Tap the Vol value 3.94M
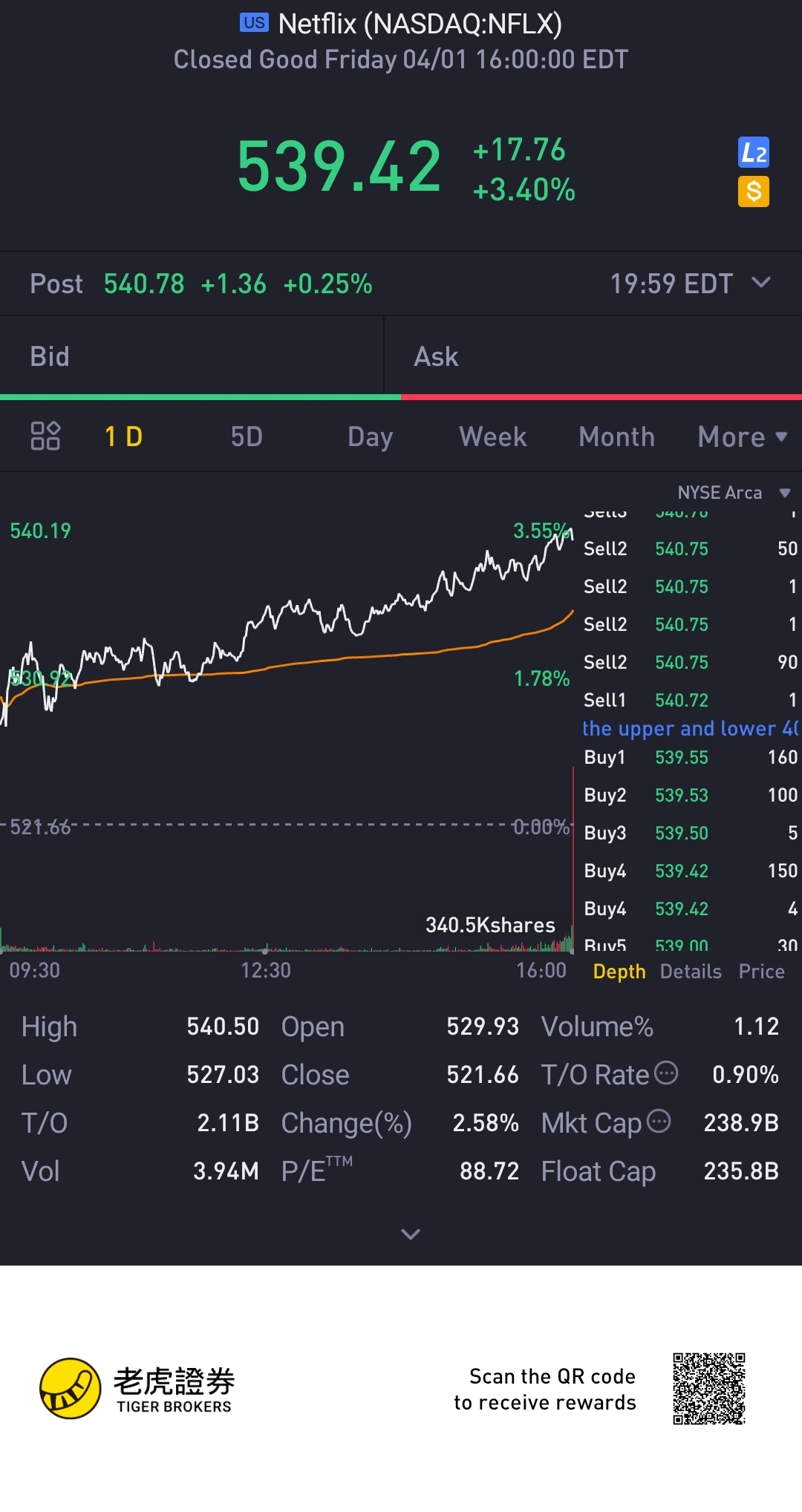 [226, 1171]
